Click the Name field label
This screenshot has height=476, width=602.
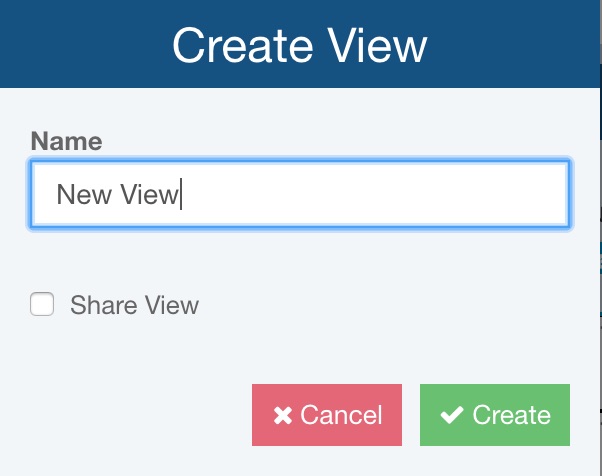coord(66,141)
